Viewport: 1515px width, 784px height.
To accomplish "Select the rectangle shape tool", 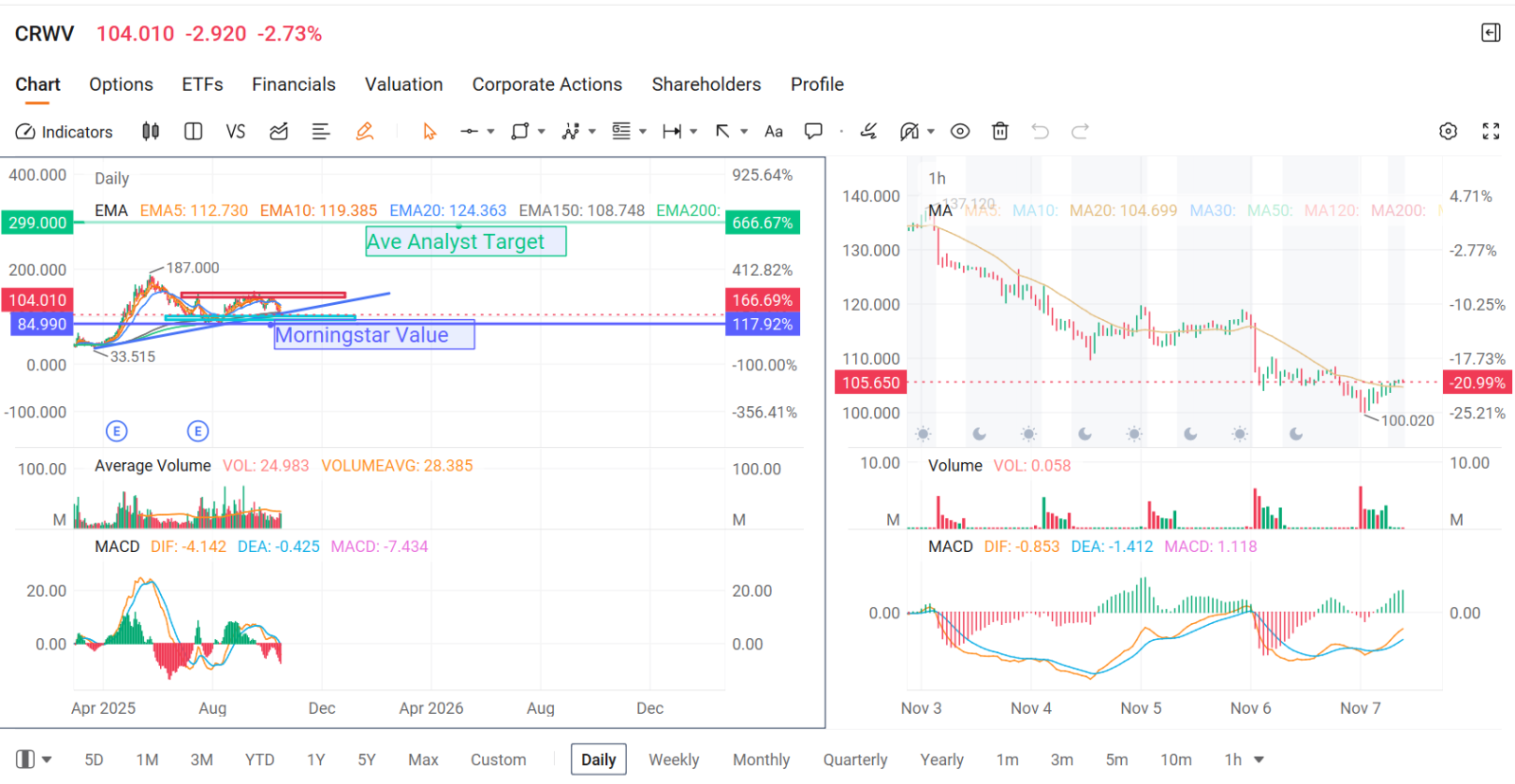I will pos(520,132).
